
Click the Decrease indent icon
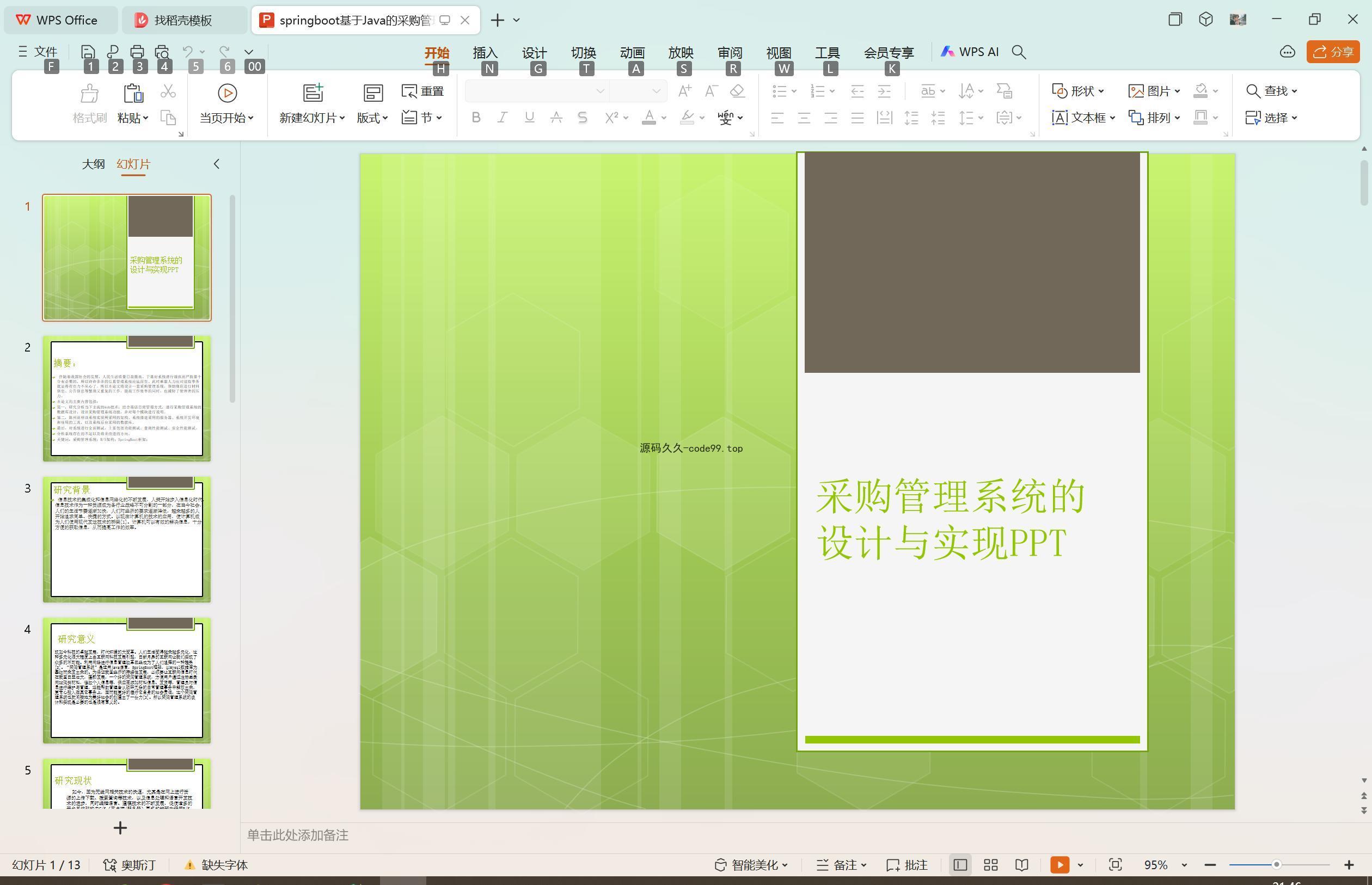pyautogui.click(x=857, y=91)
